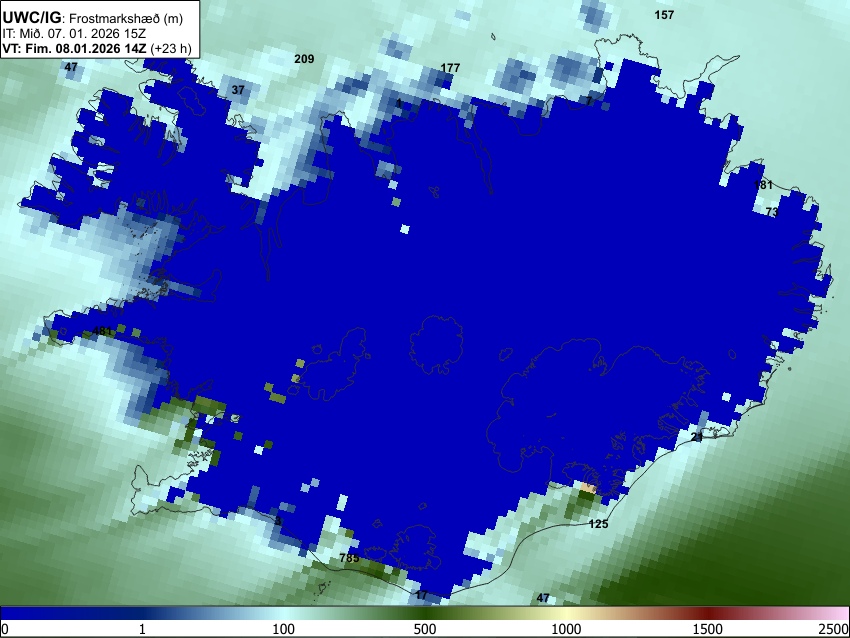
Task: Click the dark red section of color scale
Action: [707, 614]
